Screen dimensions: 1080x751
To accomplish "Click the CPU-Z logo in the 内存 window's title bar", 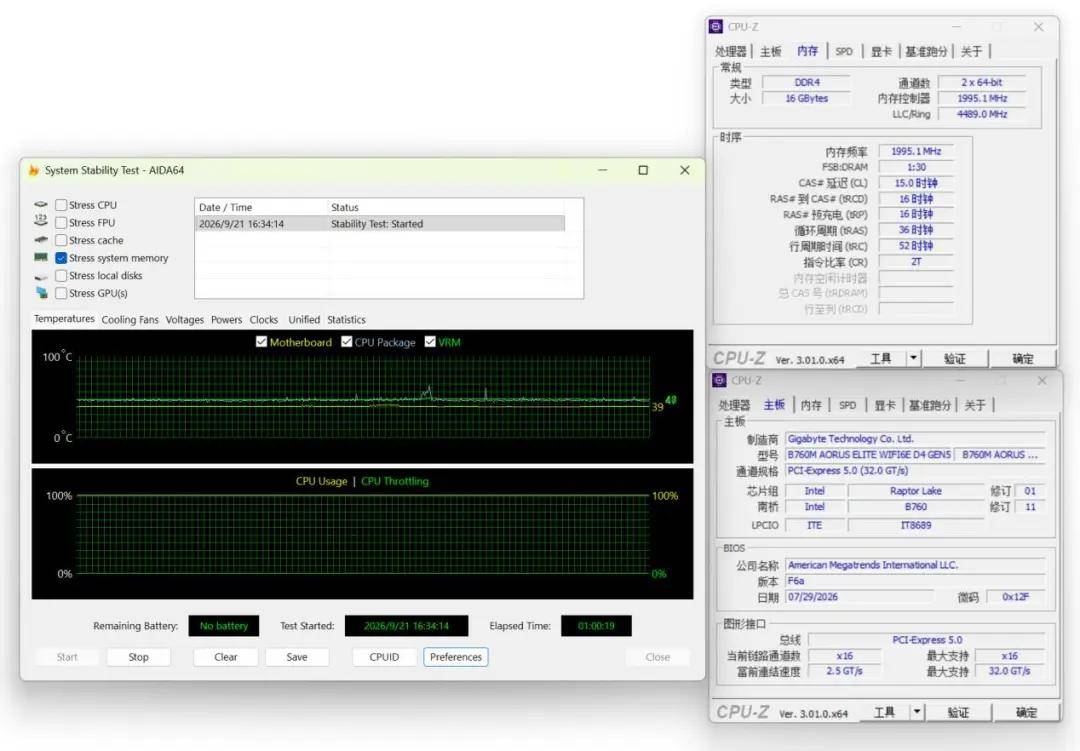I will [x=716, y=27].
